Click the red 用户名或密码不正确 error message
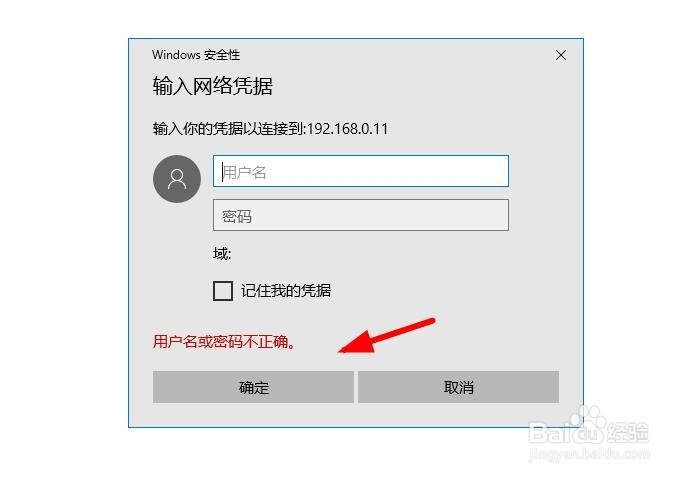The width and height of the screenshot is (690, 478). point(224,342)
